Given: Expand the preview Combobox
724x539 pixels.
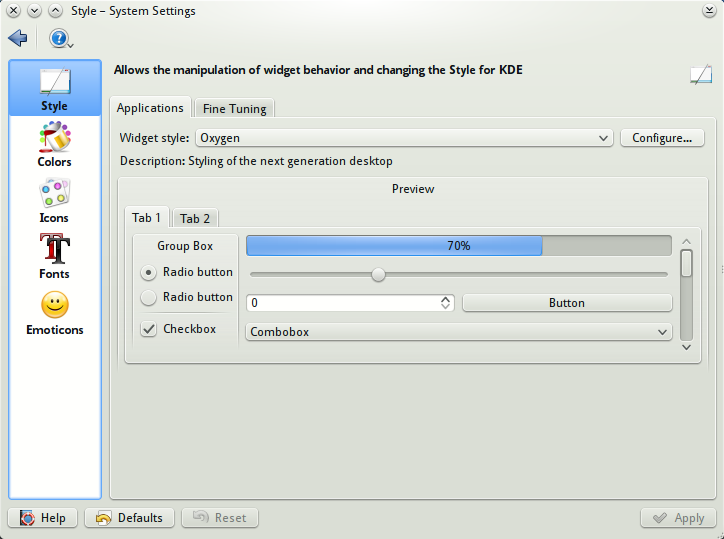Looking at the screenshot, I should [x=459, y=332].
